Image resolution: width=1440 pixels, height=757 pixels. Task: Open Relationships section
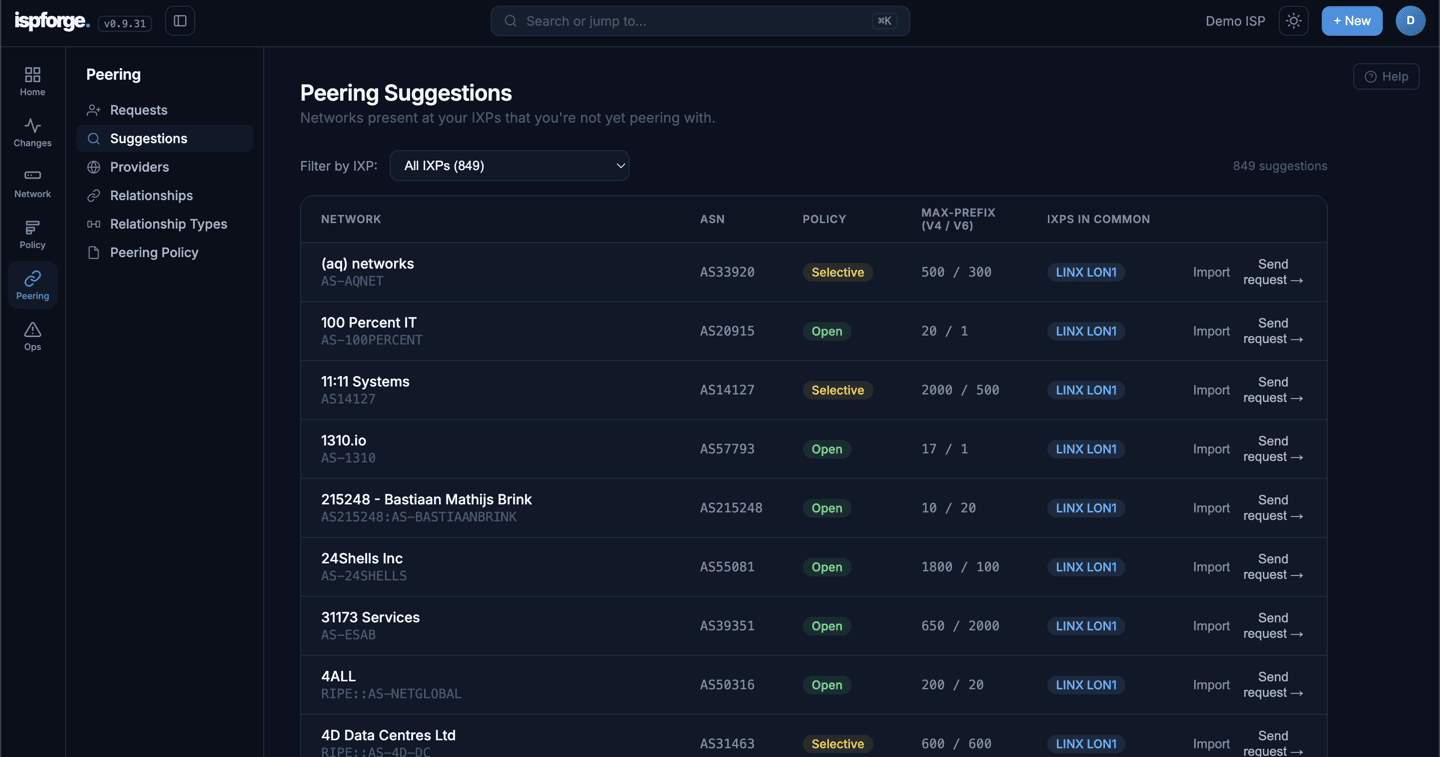pyautogui.click(x=165, y=196)
